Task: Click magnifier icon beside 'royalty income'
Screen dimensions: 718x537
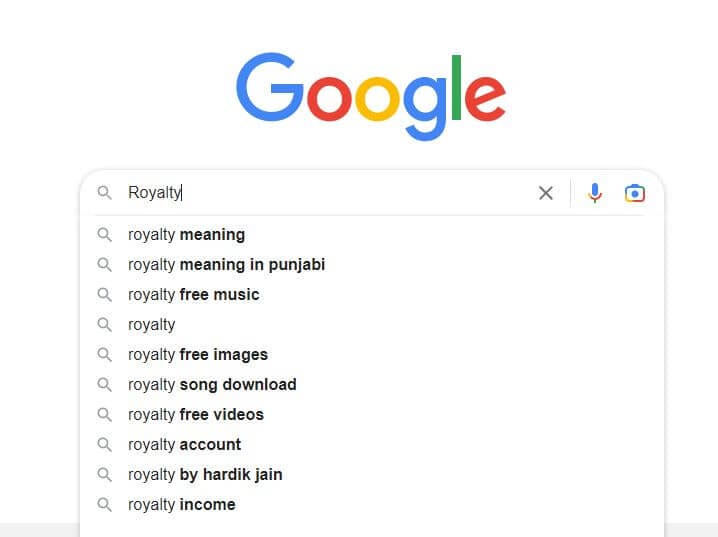Action: point(104,504)
